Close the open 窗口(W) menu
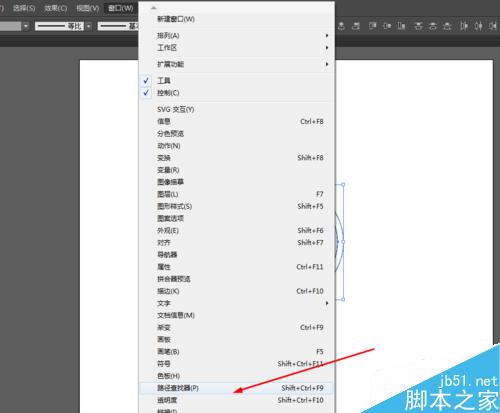The image size is (500, 413). 121,8
